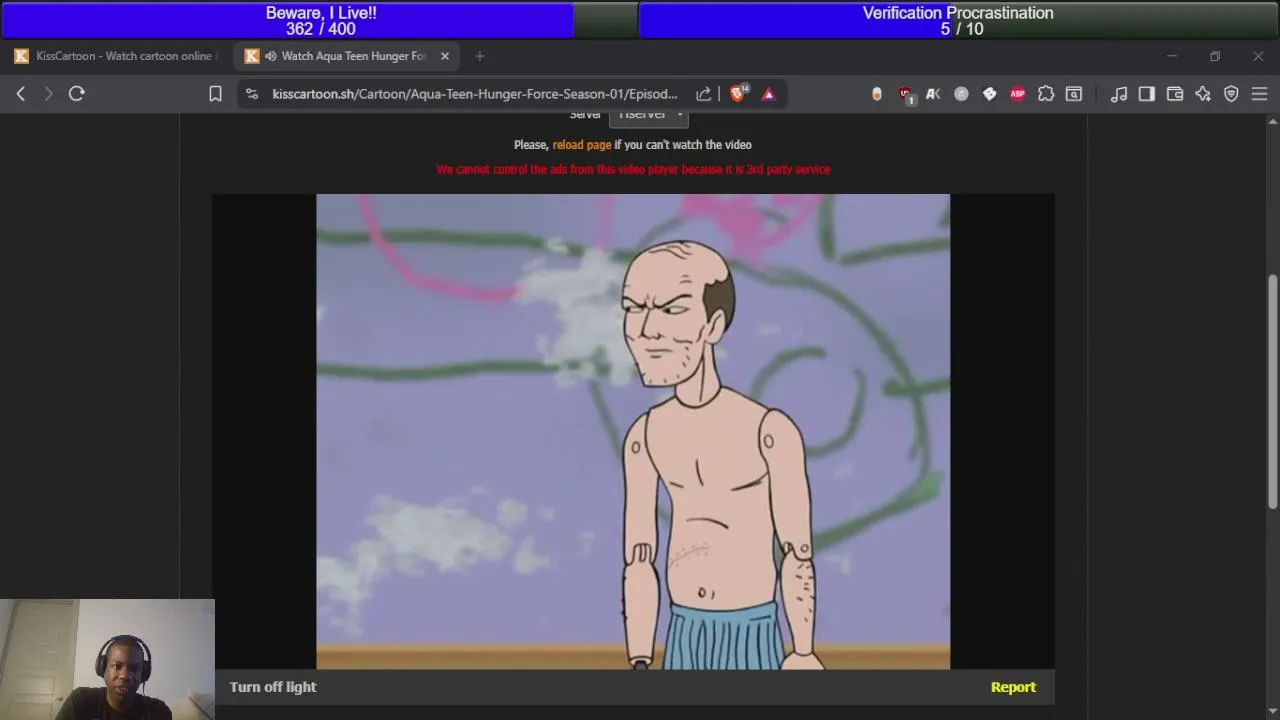Switch to the KissCartoon tab
Viewport: 1280px width, 720px height.
(118, 56)
